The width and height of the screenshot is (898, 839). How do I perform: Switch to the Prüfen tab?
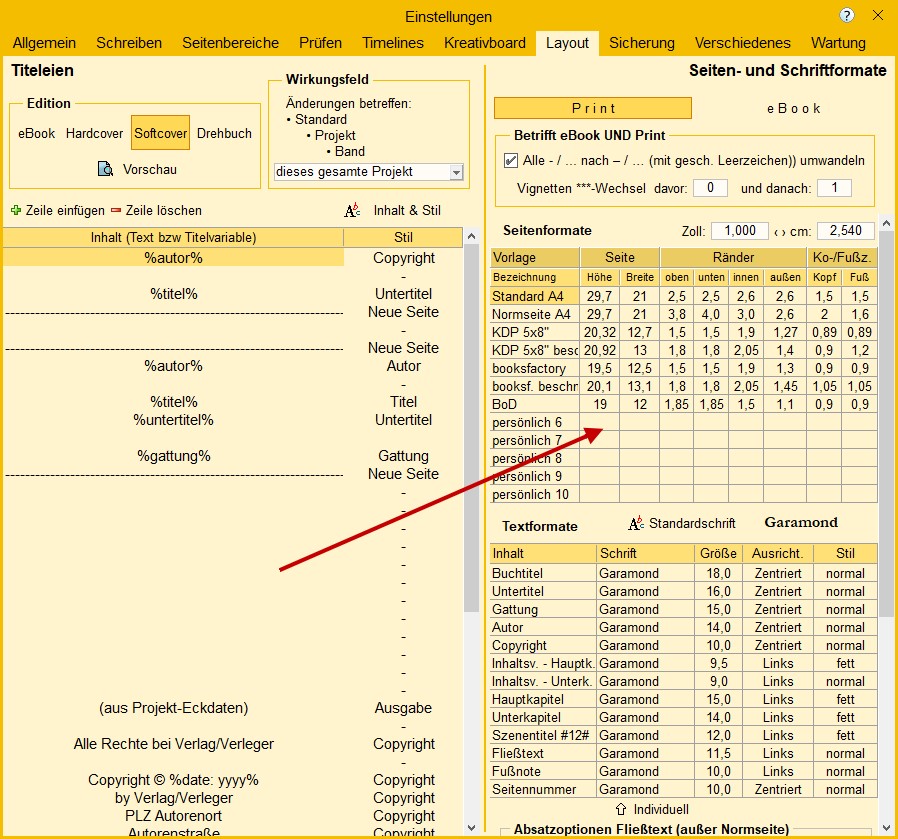coord(320,43)
